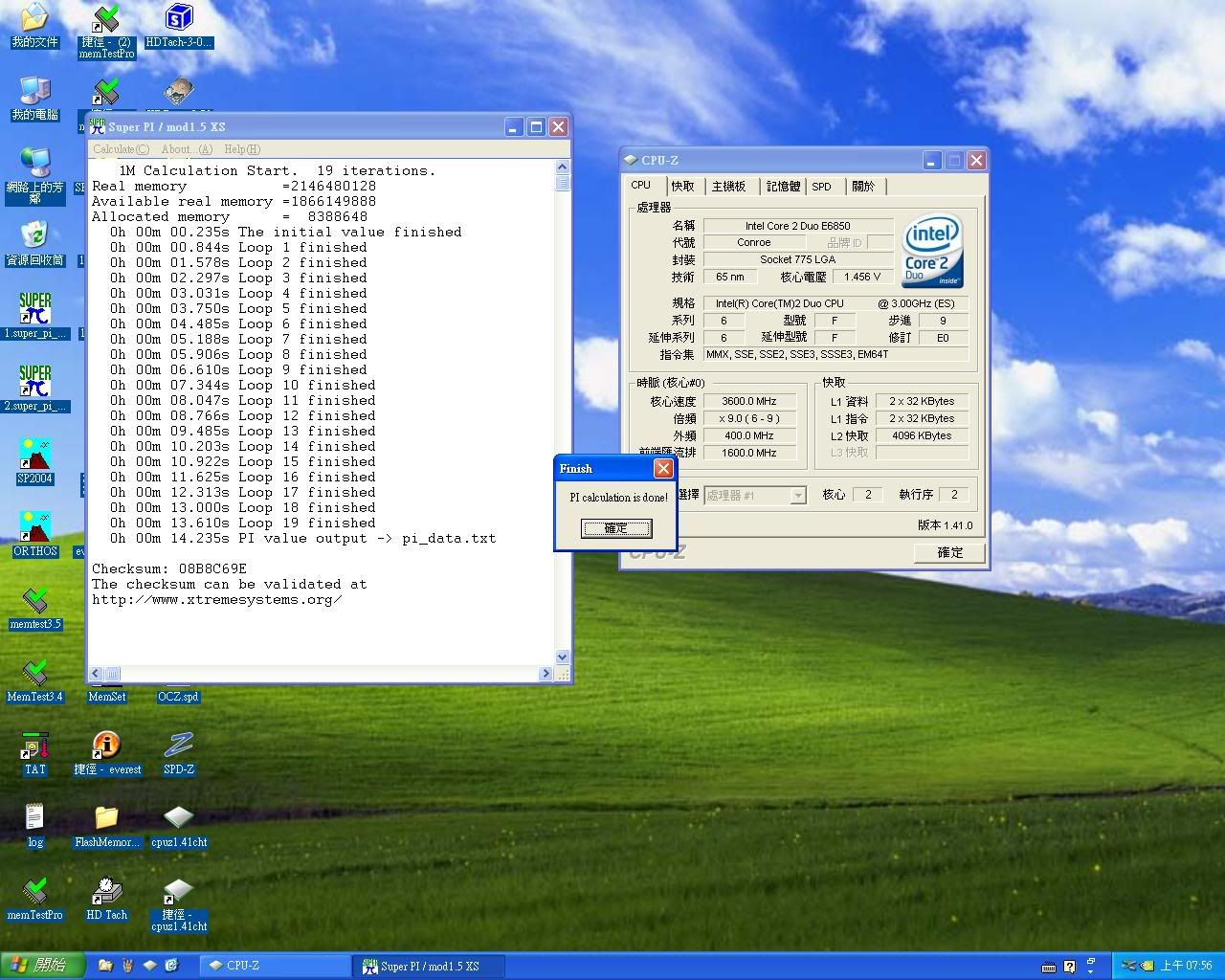Viewport: 1225px width, 980px height.
Task: Select the CPU tab in CPU-Z
Action: point(641,186)
